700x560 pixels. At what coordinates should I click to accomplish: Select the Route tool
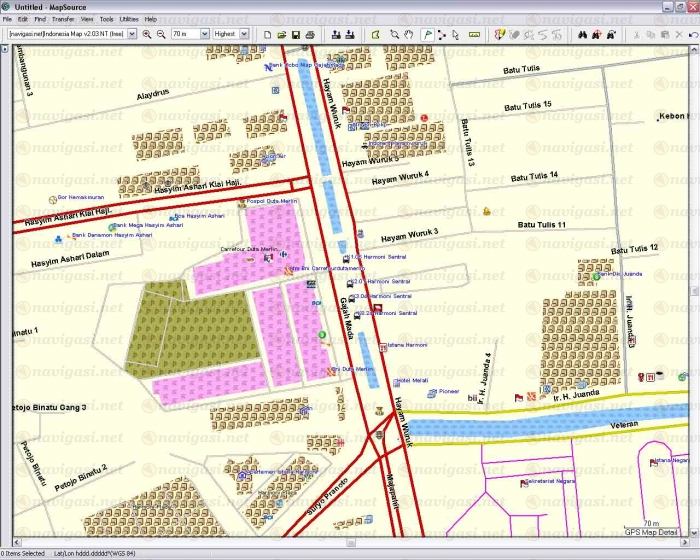(441, 34)
